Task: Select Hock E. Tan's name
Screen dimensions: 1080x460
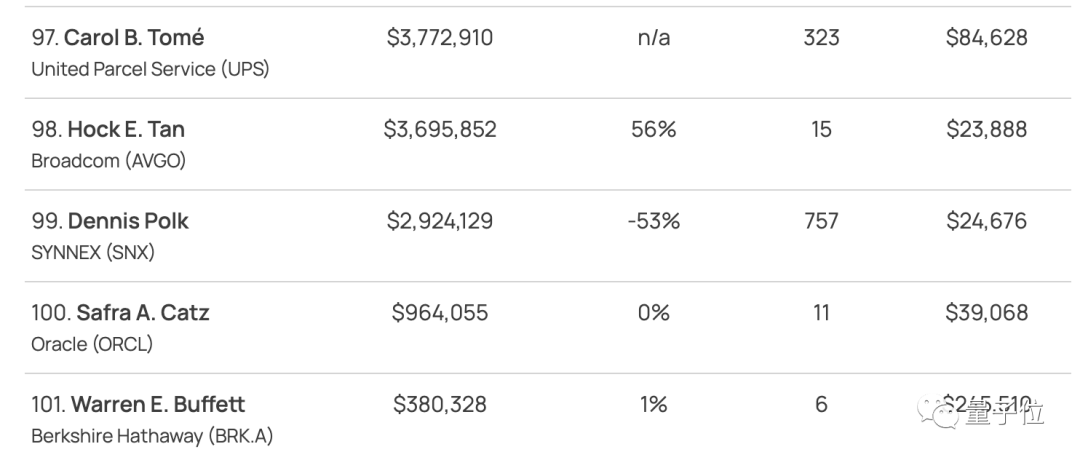Action: (x=126, y=130)
